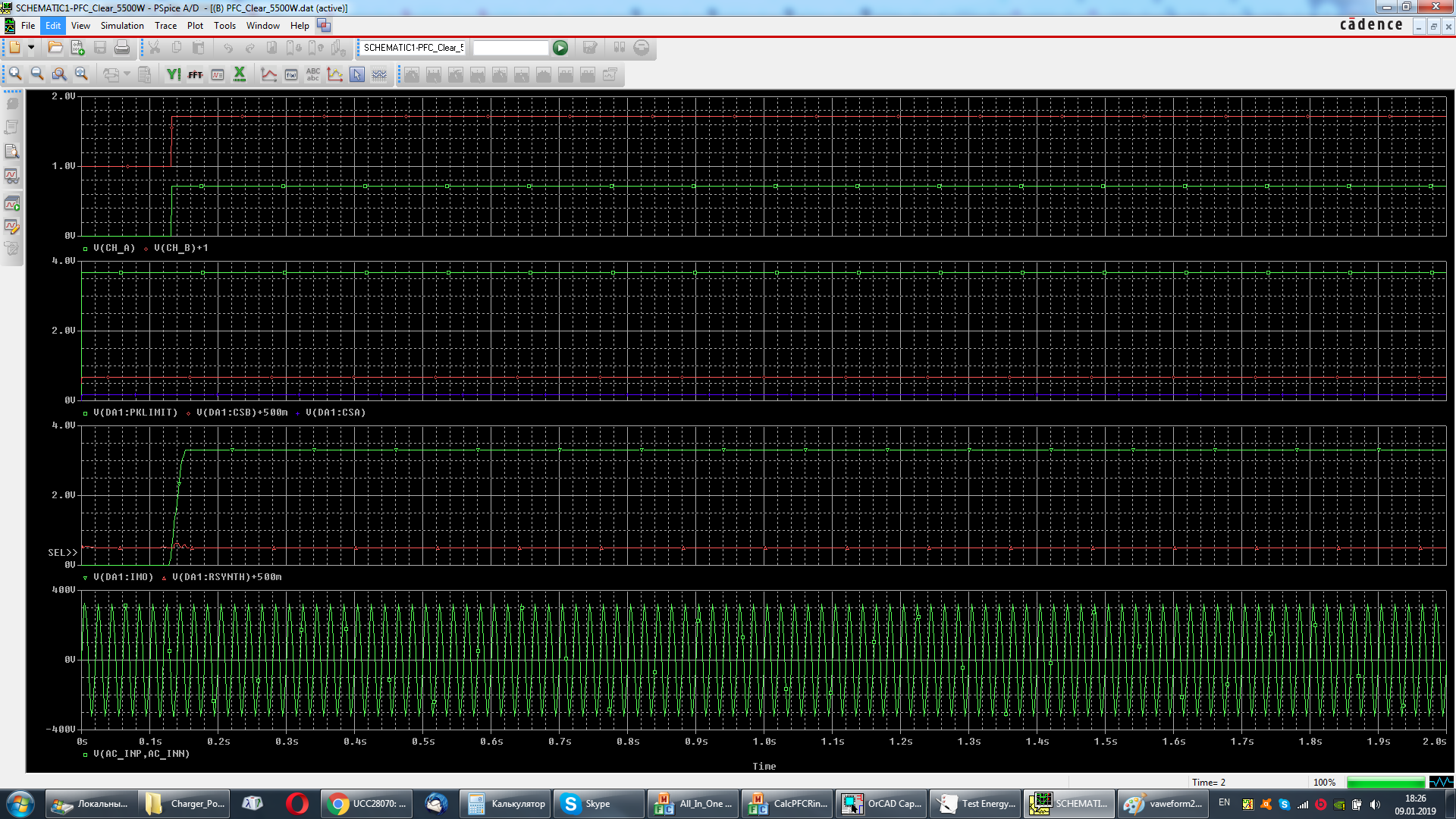The height and width of the screenshot is (819, 1456).
Task: Select the V(AC_INP,AC_INN) trace label
Action: tap(141, 754)
